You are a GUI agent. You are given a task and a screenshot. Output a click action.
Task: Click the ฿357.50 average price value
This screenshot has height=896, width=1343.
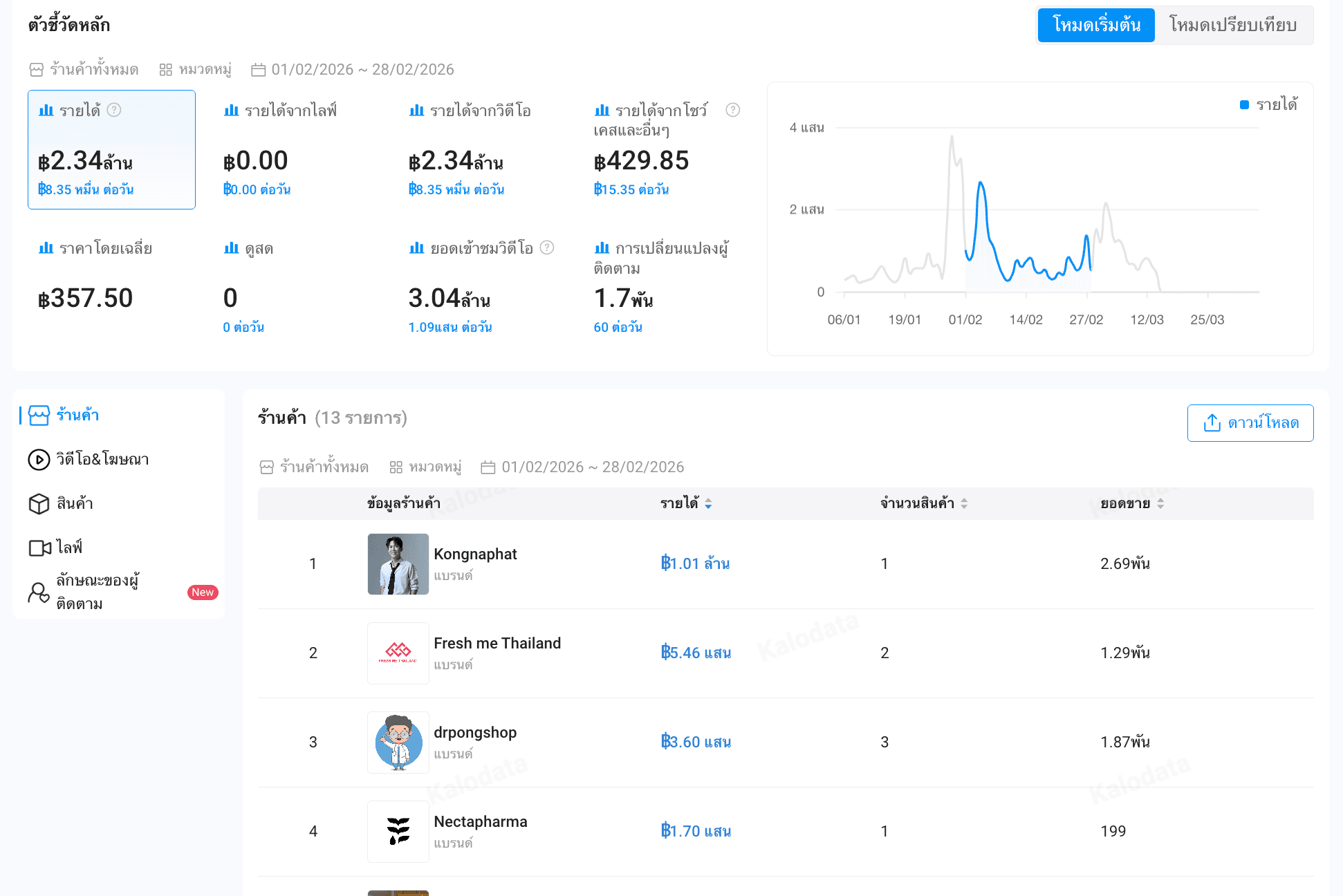85,299
